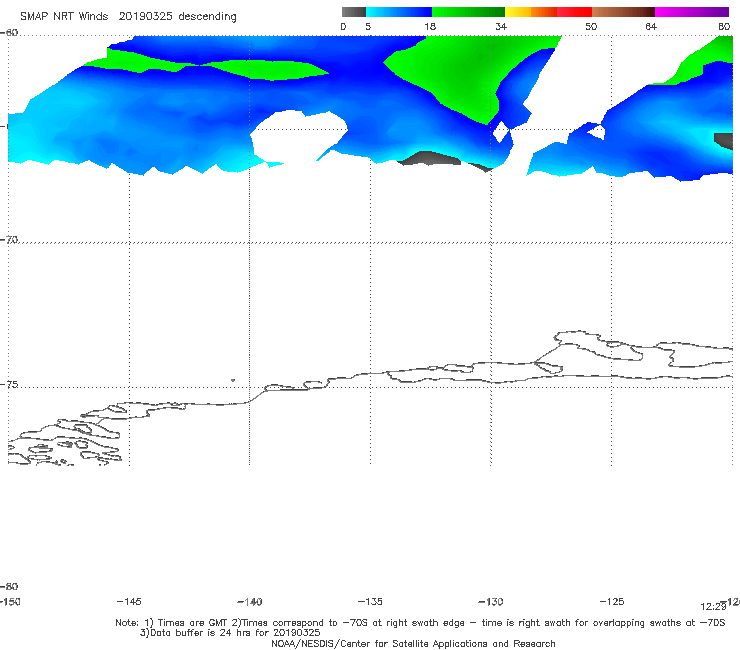This screenshot has height=650, width=740.
Task: Click the '34' label under the color bar
Action: coord(501,27)
